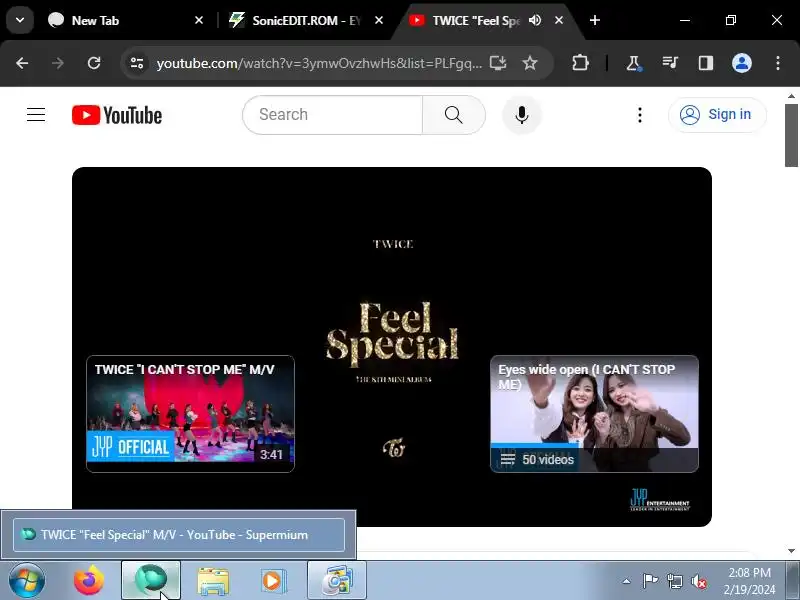Select the Supermium window taskbar preview

(x=179, y=535)
